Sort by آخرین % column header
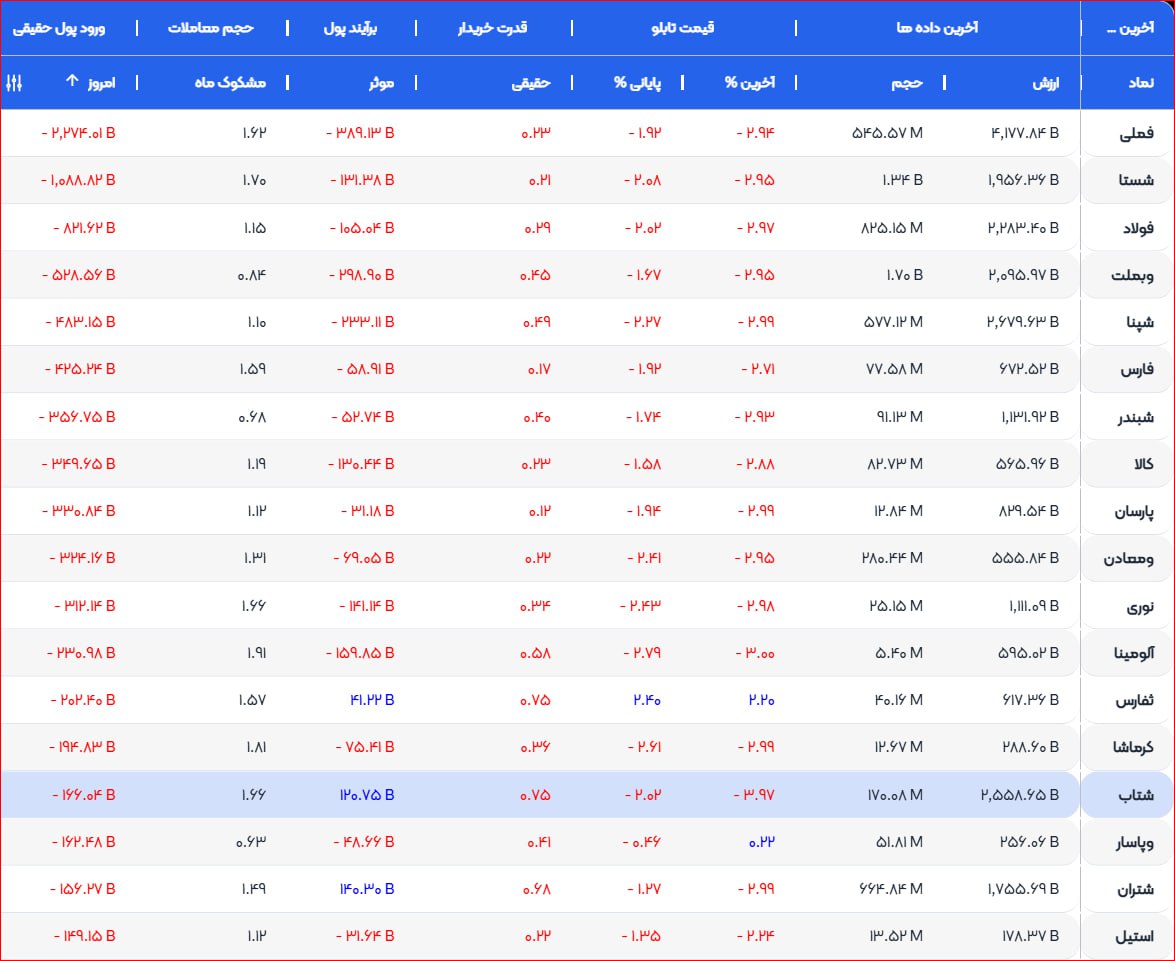Screen dimensions: 1175x961 [x=750, y=82]
